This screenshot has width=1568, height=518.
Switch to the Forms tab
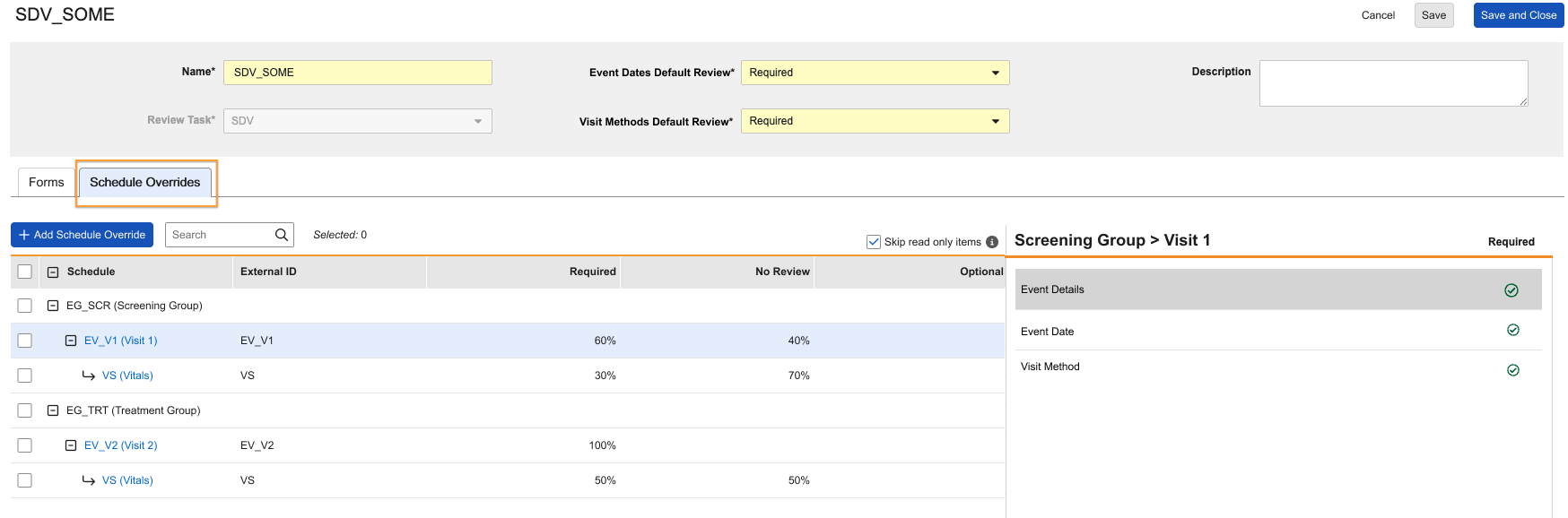[x=47, y=183]
